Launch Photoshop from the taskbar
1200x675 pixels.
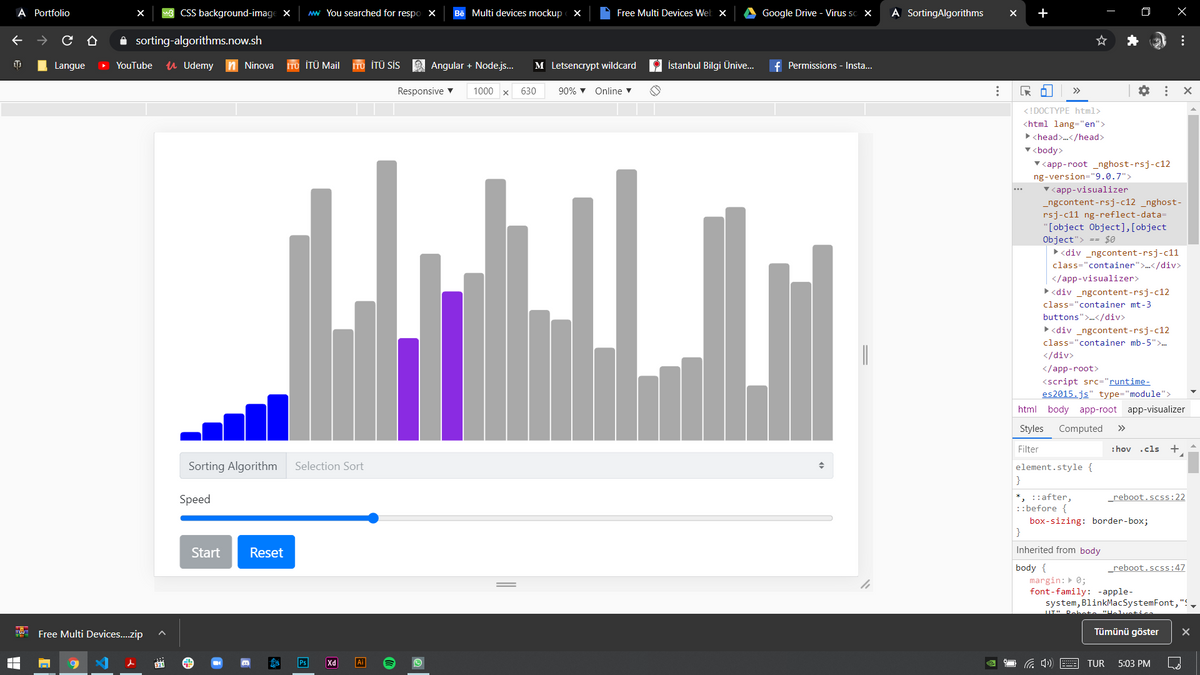pyautogui.click(x=303, y=663)
